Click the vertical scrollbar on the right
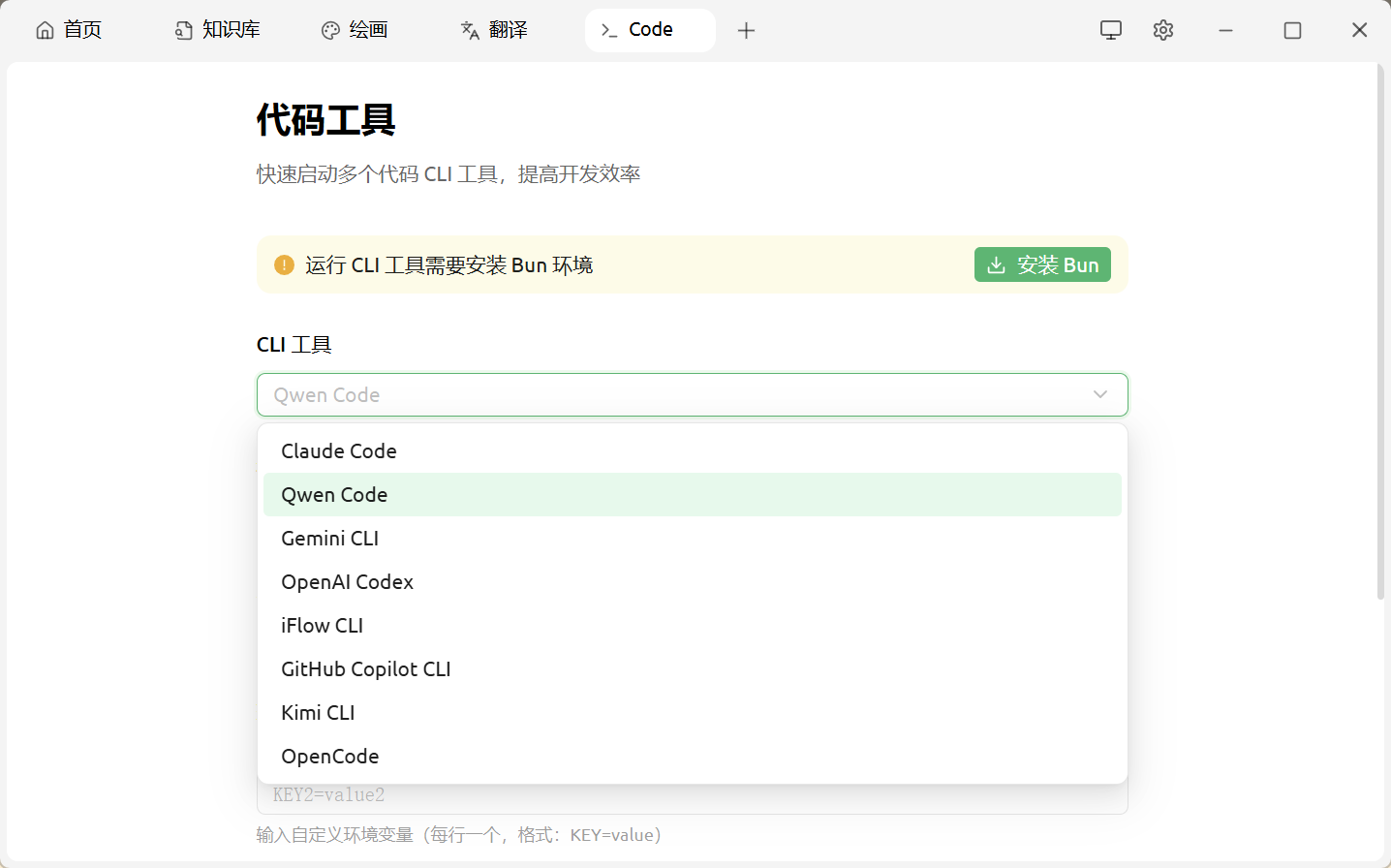1391x868 pixels. (x=1380, y=329)
